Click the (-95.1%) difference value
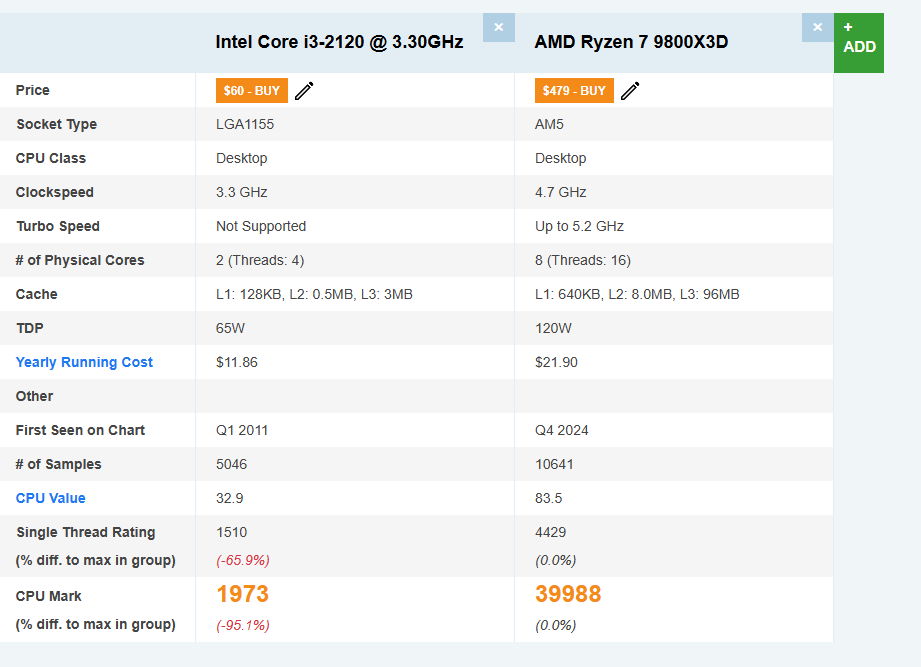Viewport: 921px width, 667px height. (243, 626)
